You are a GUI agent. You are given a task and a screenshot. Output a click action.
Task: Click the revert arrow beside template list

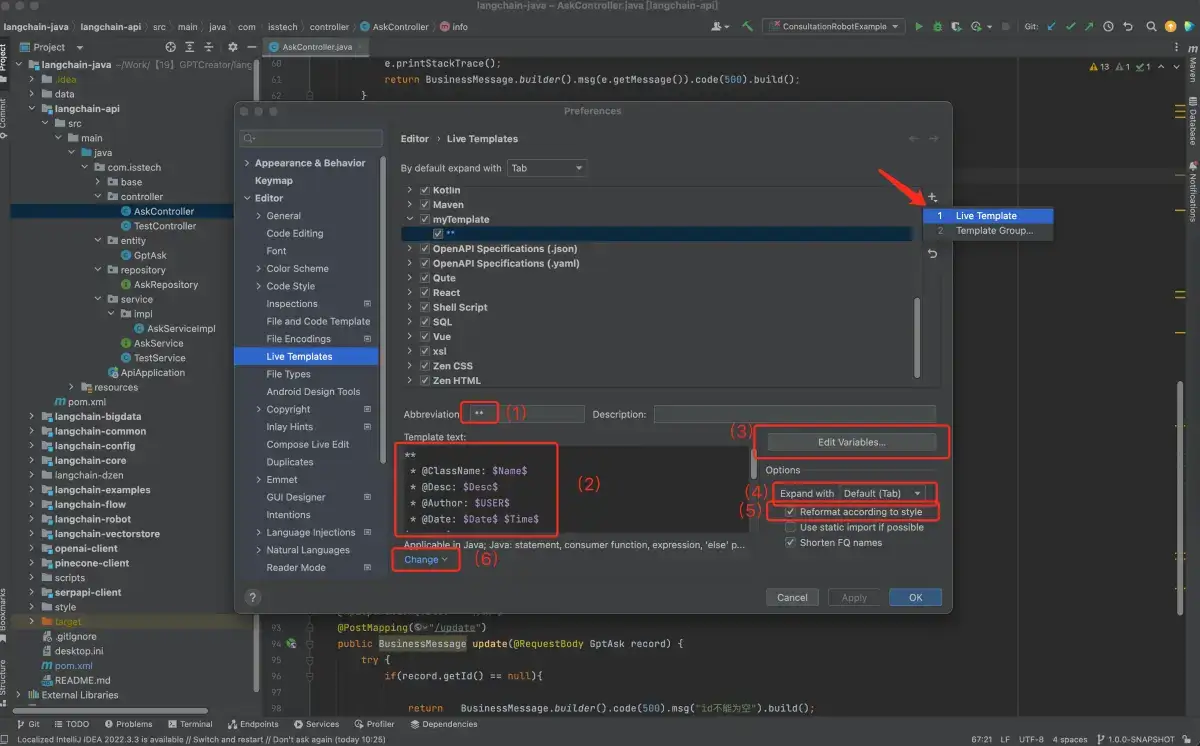tap(932, 254)
